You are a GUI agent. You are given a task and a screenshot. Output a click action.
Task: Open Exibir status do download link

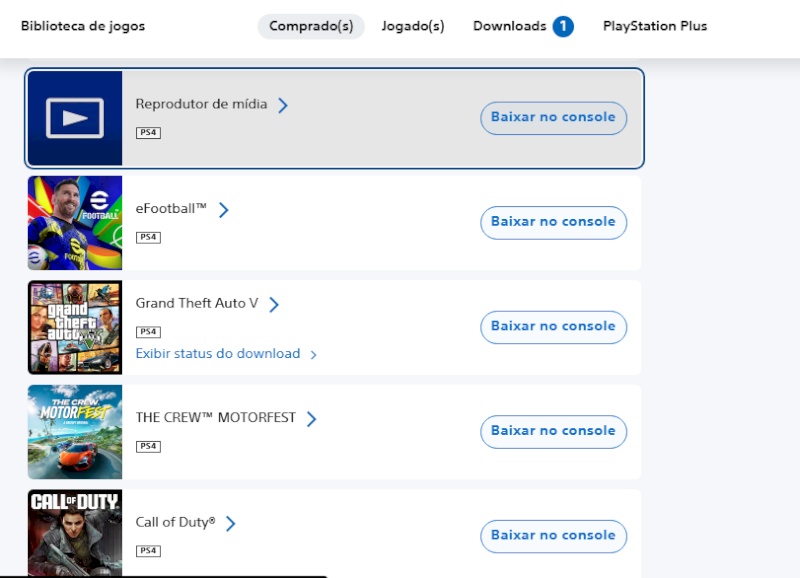[x=218, y=353]
